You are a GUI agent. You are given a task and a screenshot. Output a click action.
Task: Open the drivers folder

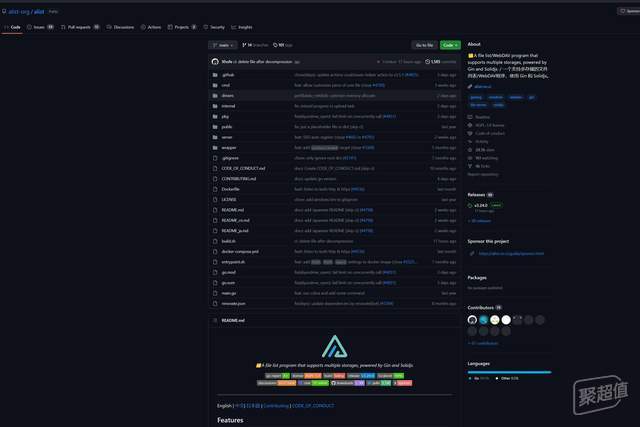228,96
